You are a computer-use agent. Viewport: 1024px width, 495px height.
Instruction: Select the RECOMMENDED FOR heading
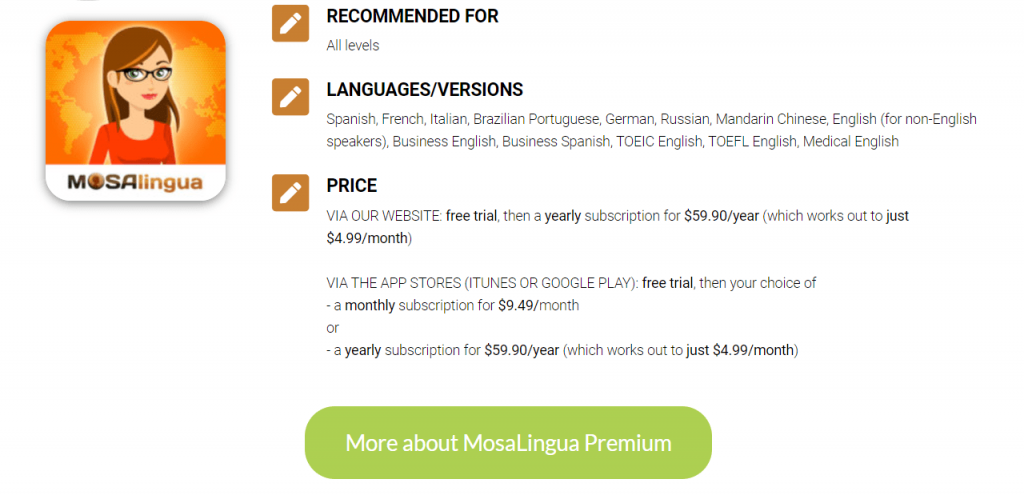412,16
